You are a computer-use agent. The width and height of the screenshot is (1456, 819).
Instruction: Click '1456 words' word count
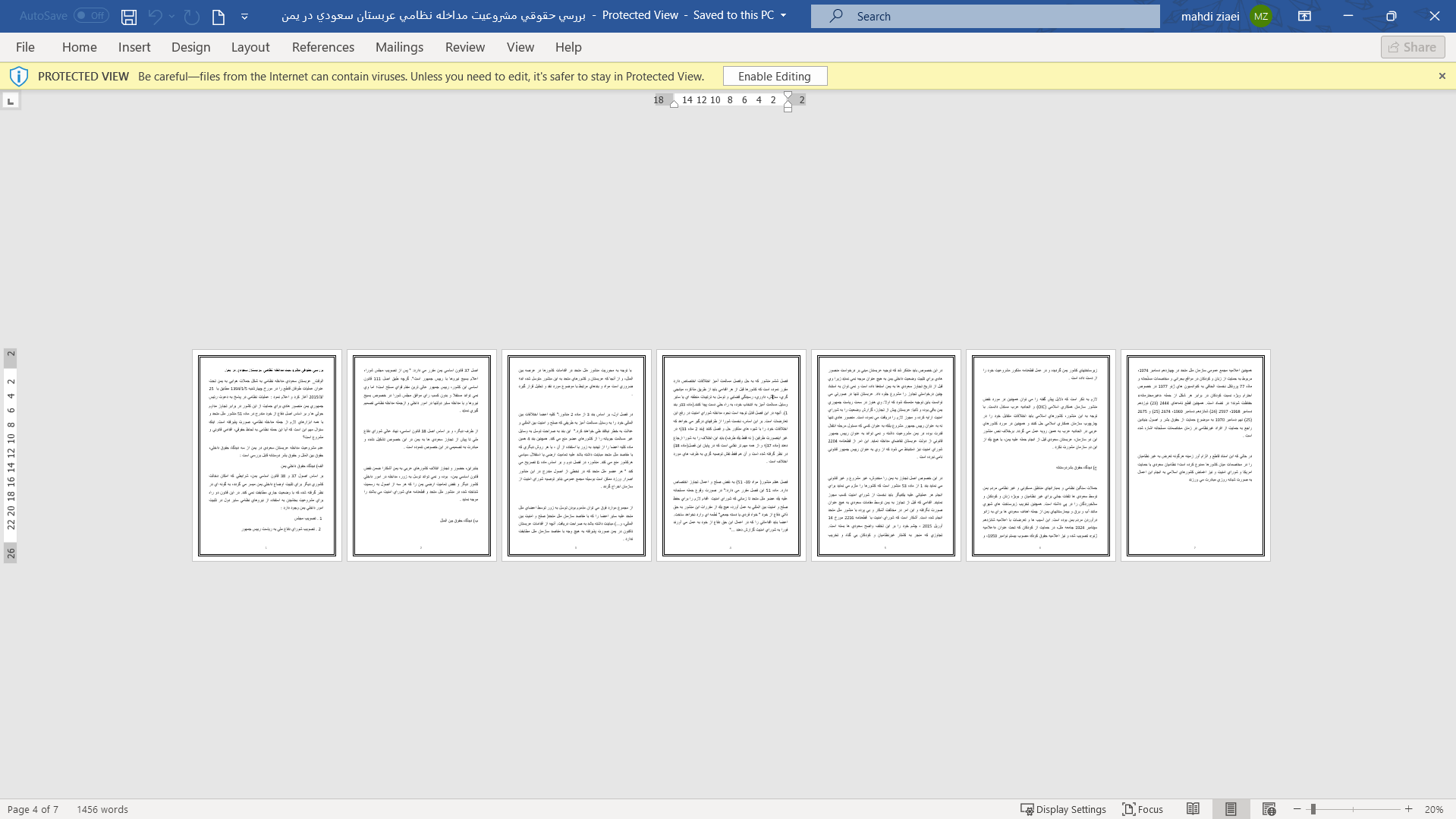(102, 809)
